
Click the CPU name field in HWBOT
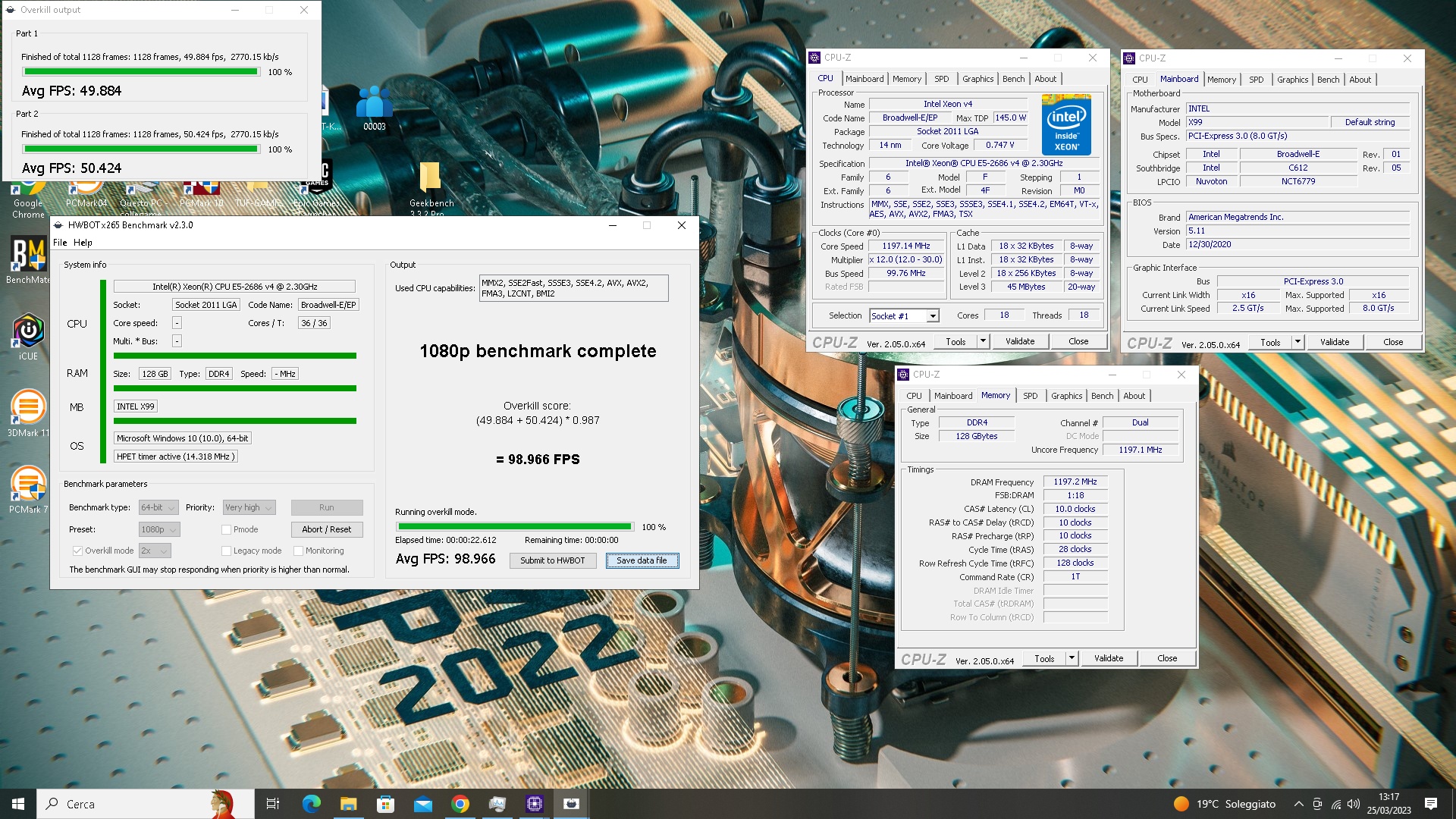(x=234, y=287)
